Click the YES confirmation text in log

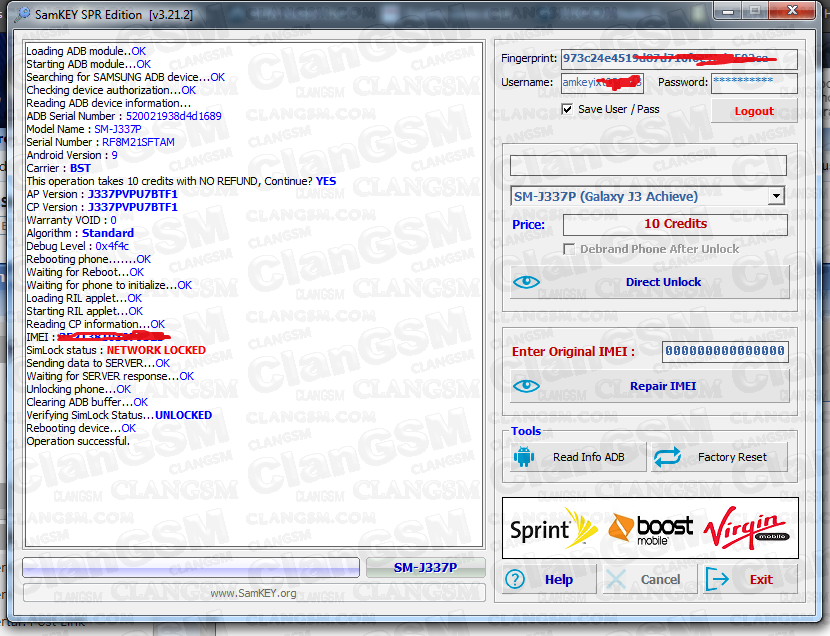[x=326, y=181]
